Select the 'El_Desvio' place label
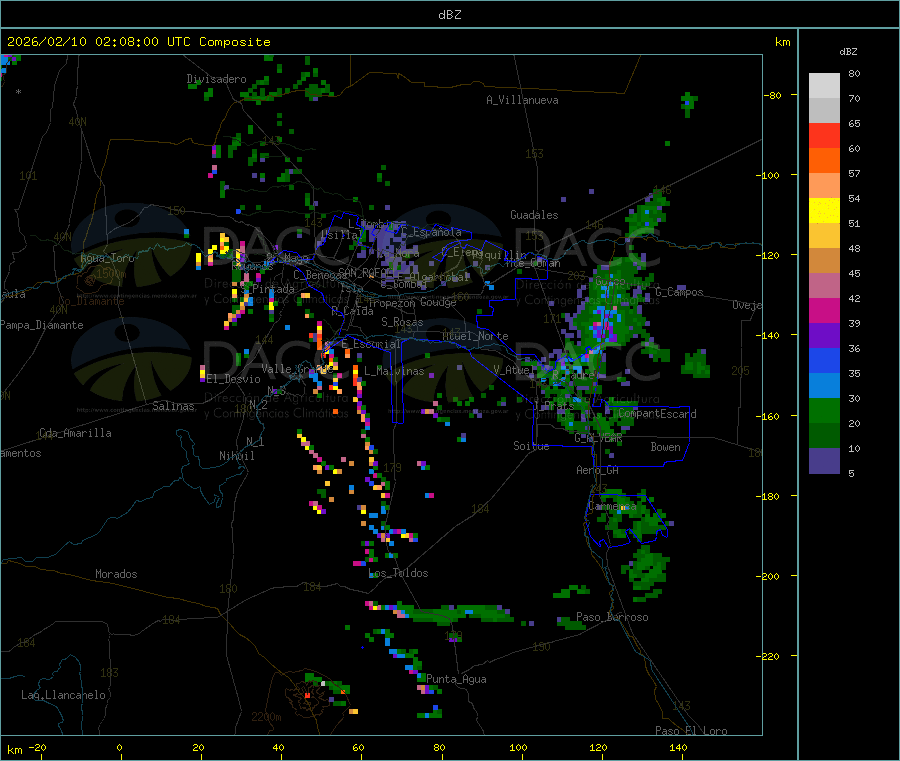This screenshot has width=900, height=761. tap(234, 379)
